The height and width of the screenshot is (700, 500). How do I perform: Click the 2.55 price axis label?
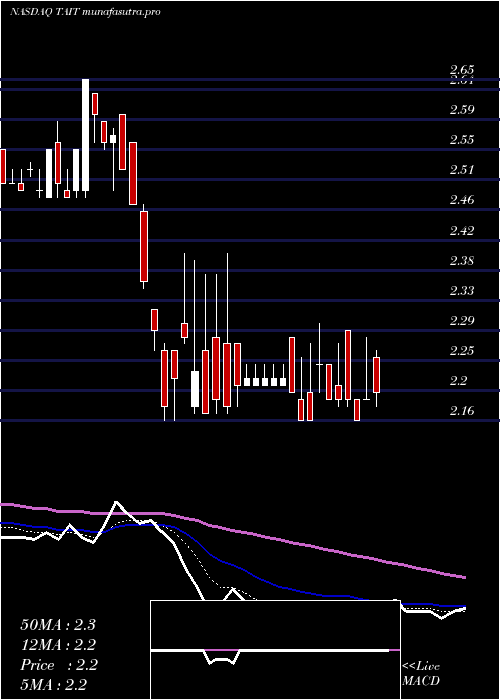(x=462, y=140)
